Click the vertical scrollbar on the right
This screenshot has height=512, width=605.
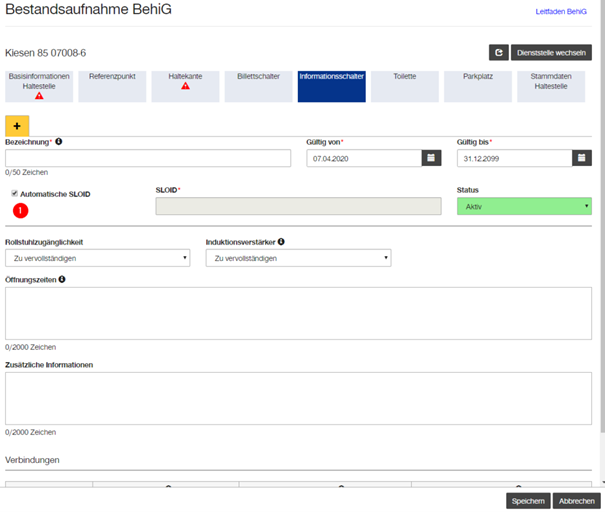[602, 216]
